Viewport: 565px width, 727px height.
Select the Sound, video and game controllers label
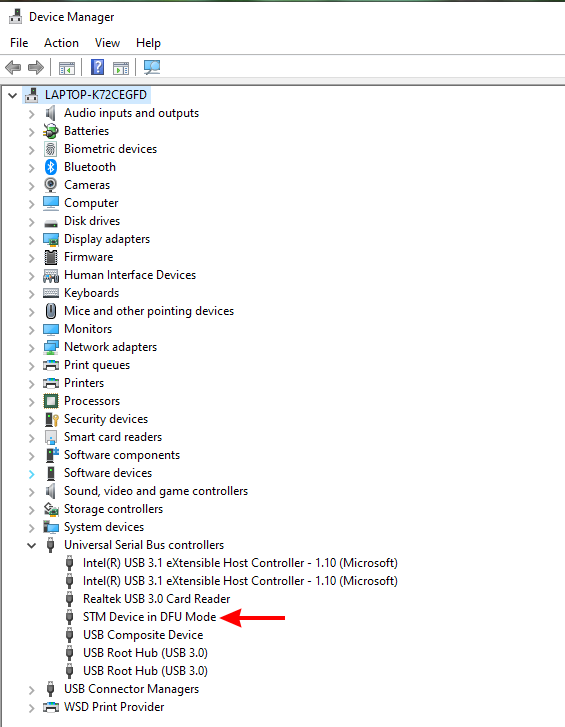pyautogui.click(x=156, y=491)
